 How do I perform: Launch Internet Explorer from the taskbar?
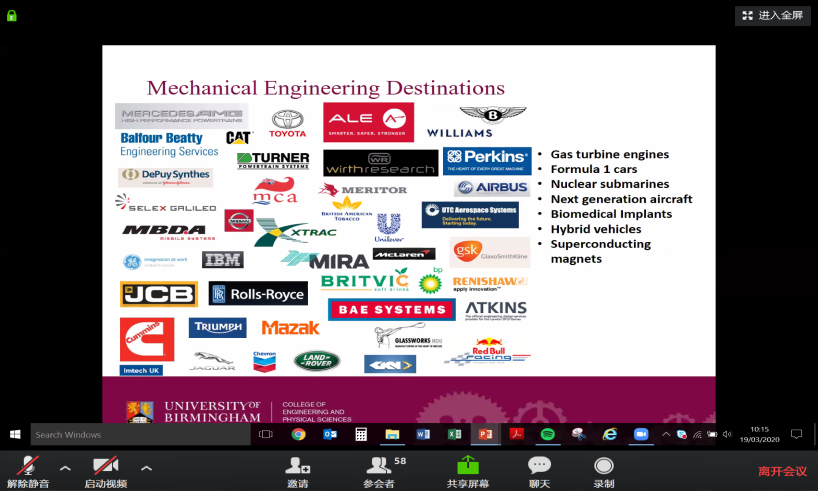610,434
